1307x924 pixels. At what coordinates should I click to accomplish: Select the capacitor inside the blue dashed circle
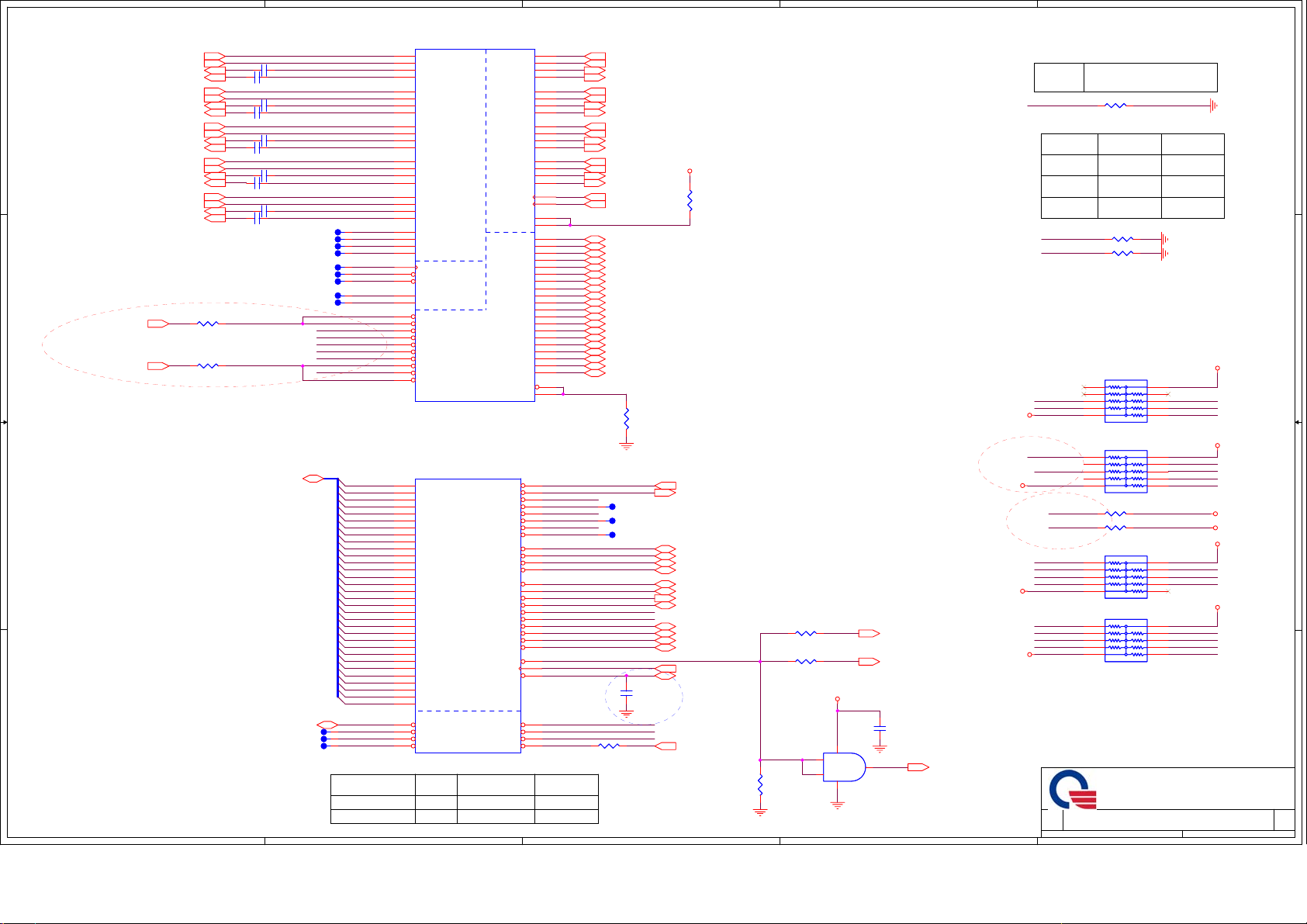(627, 691)
